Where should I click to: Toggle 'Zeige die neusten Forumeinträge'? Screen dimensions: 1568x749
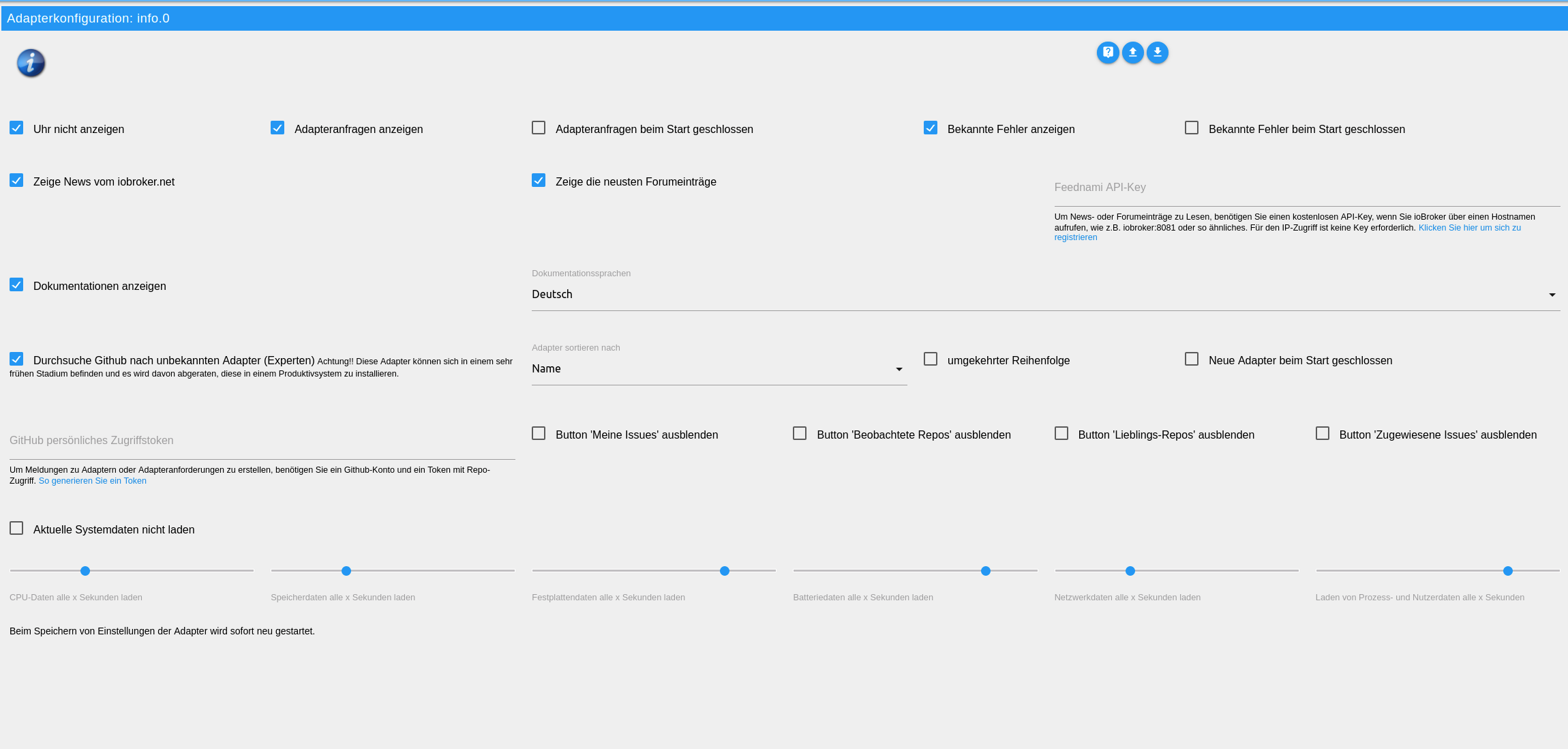539,180
